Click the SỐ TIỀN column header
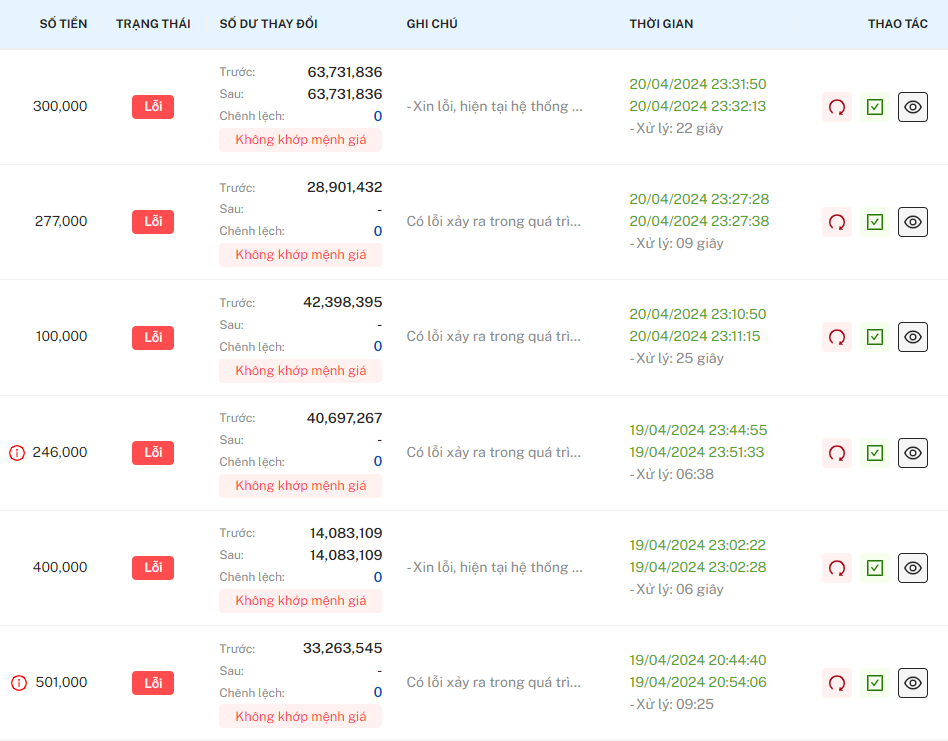 click(x=63, y=24)
